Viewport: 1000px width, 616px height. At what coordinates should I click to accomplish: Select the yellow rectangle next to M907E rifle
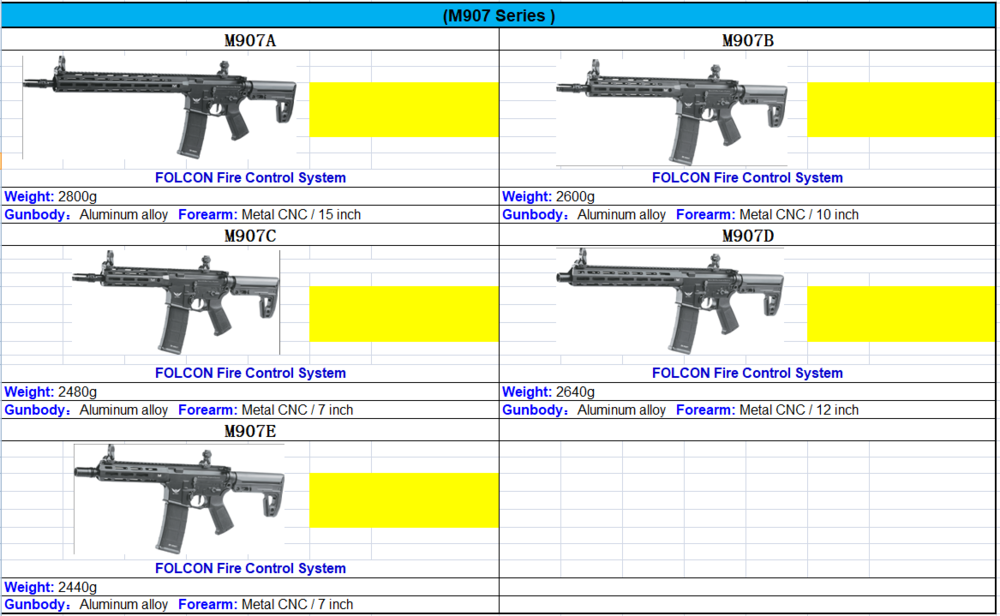(x=404, y=500)
